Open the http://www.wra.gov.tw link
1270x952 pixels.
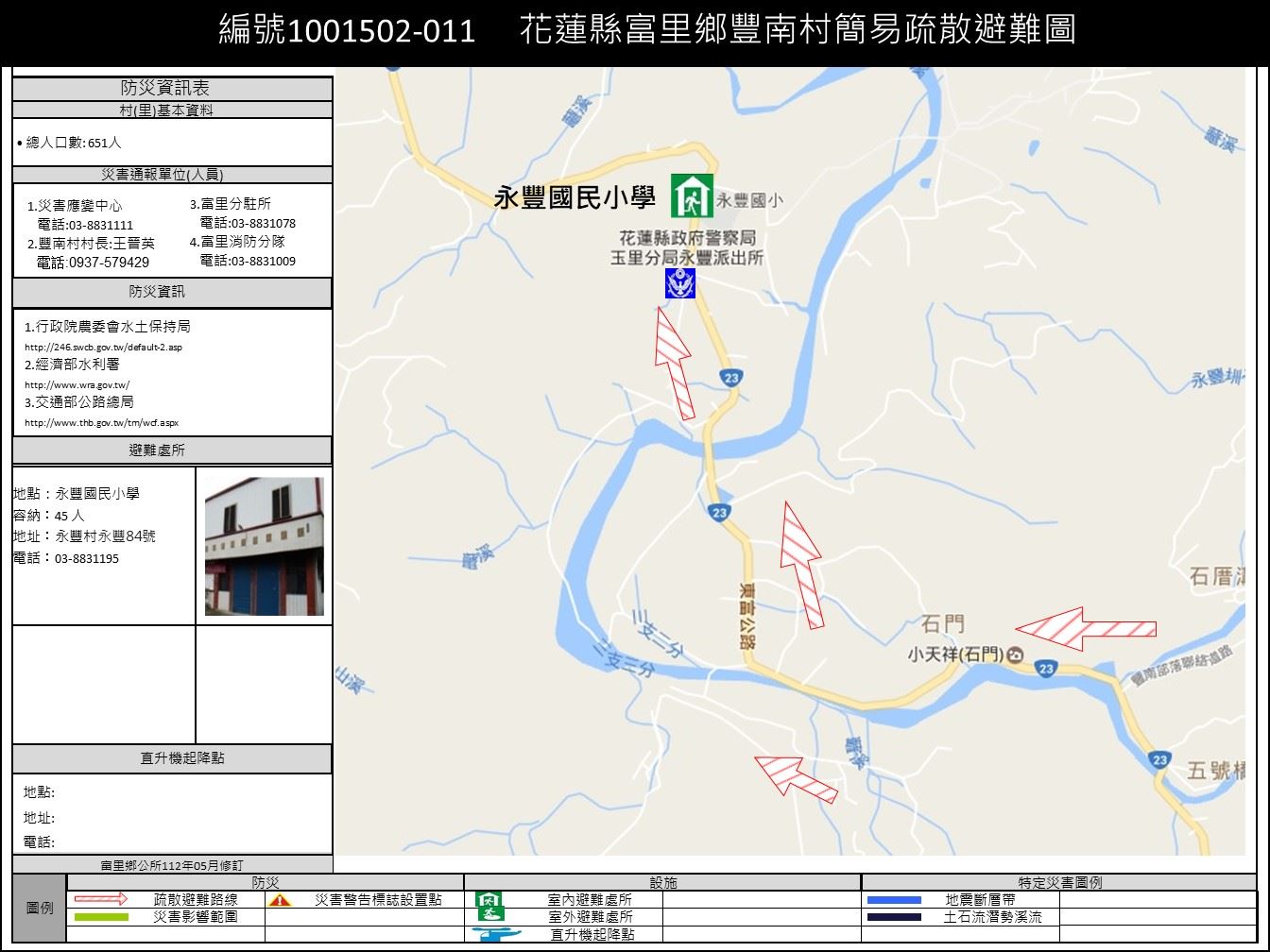pos(77,384)
